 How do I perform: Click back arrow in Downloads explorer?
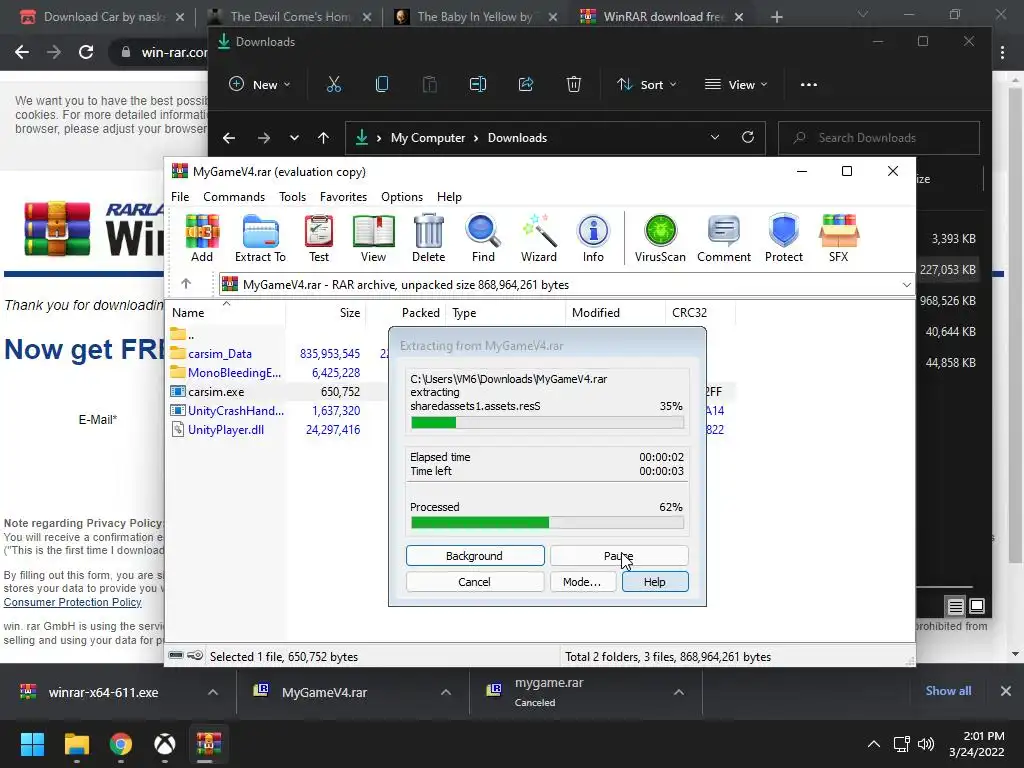pos(229,138)
